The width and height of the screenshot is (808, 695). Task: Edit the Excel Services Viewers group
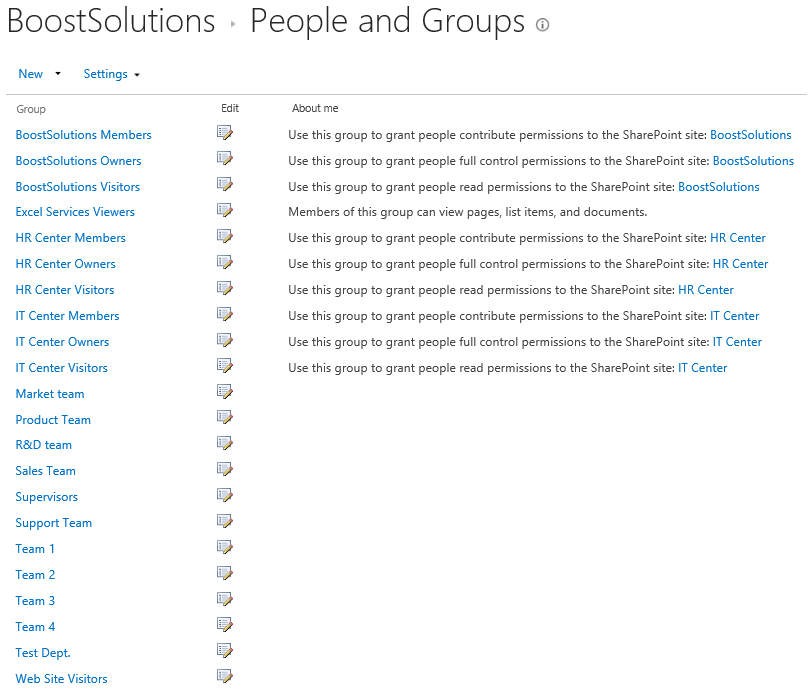click(225, 211)
